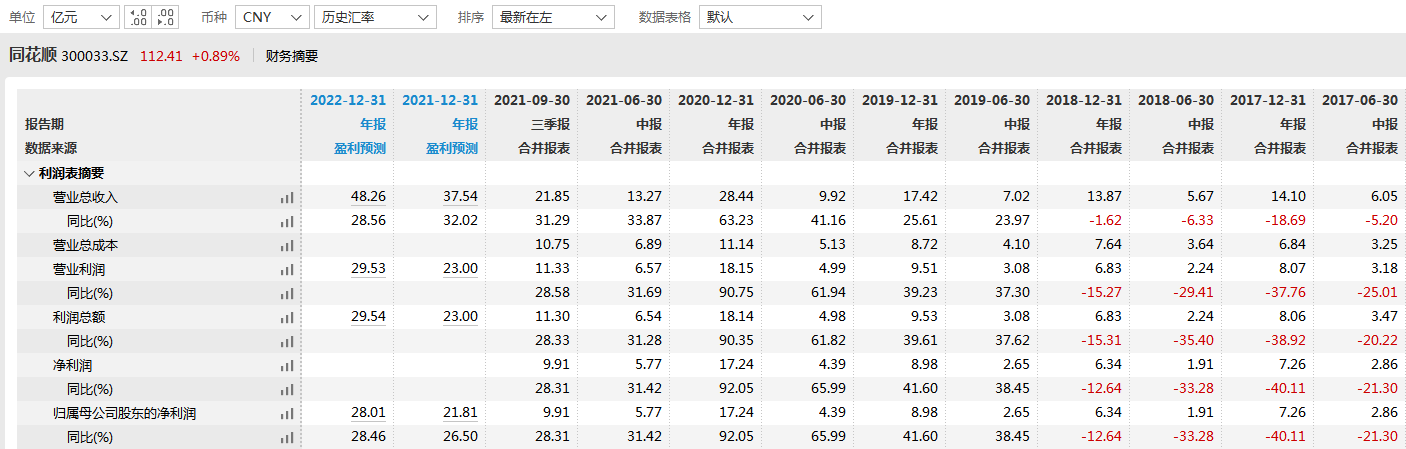This screenshot has width=1406, height=449.
Task: Click chart icon in 利润总额 row
Action: 288,318
